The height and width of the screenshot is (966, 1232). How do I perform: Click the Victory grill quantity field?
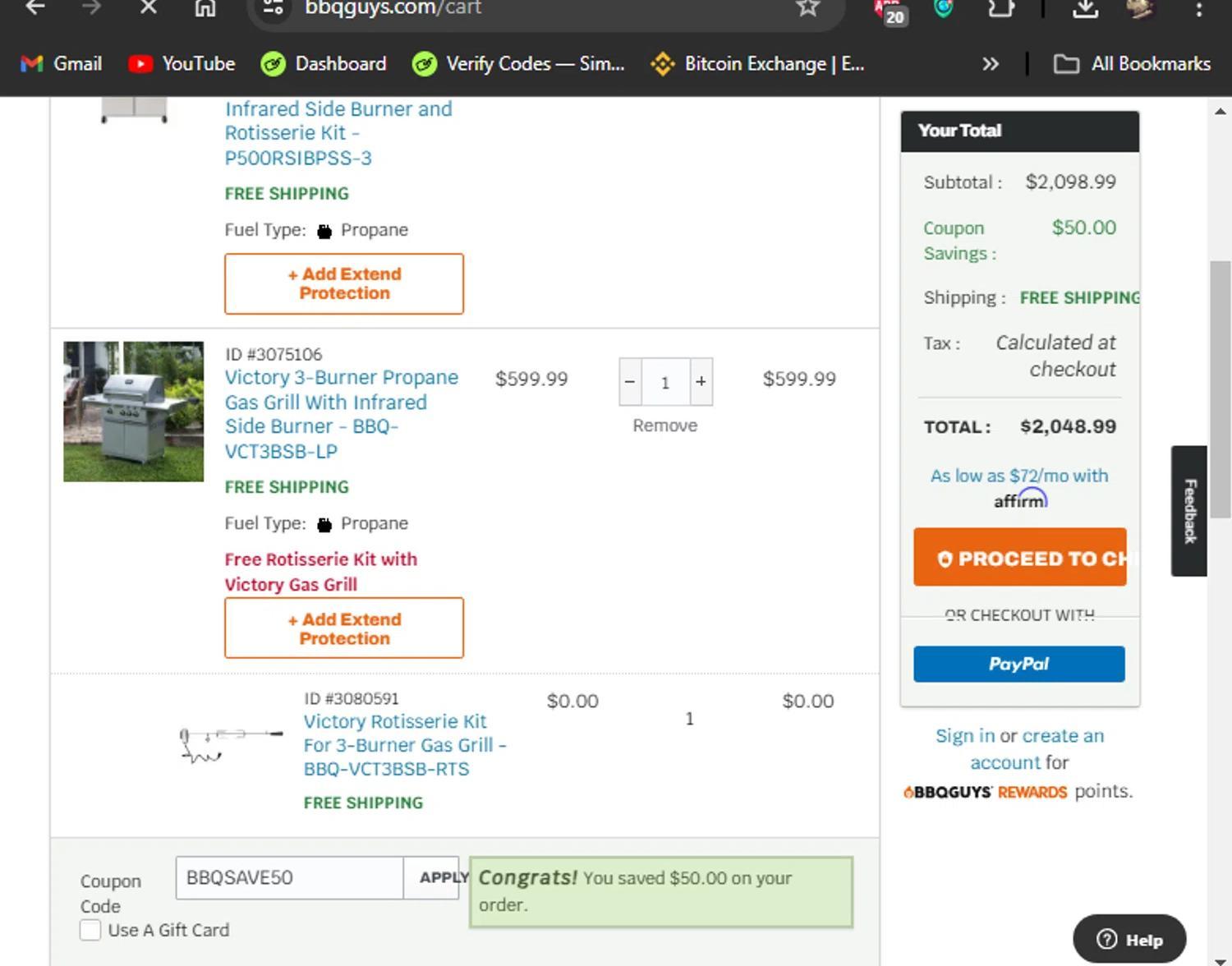[665, 382]
